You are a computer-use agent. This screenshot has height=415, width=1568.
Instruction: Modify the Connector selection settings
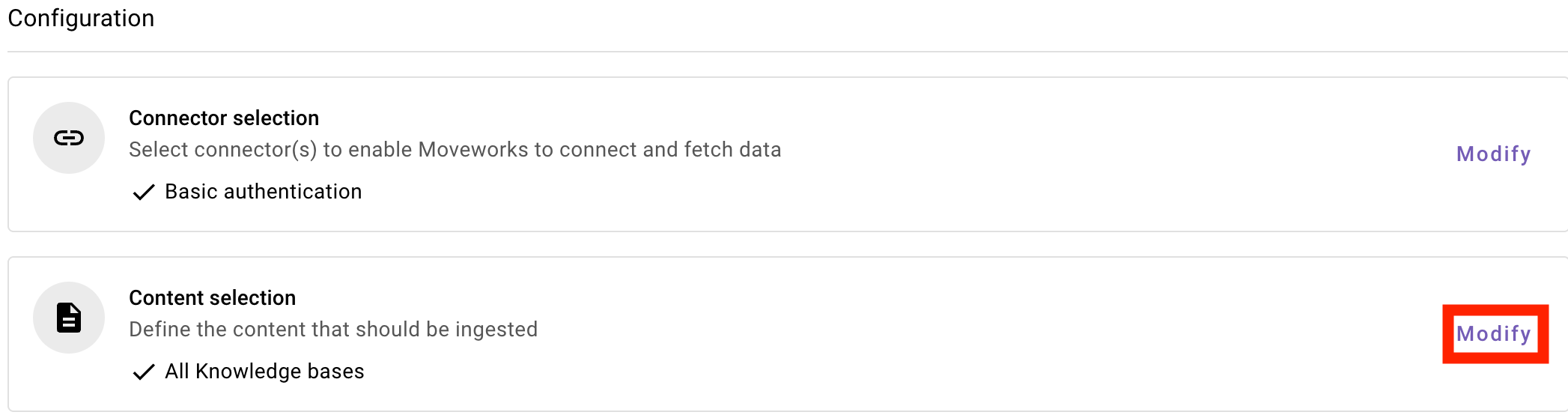[x=1493, y=154]
